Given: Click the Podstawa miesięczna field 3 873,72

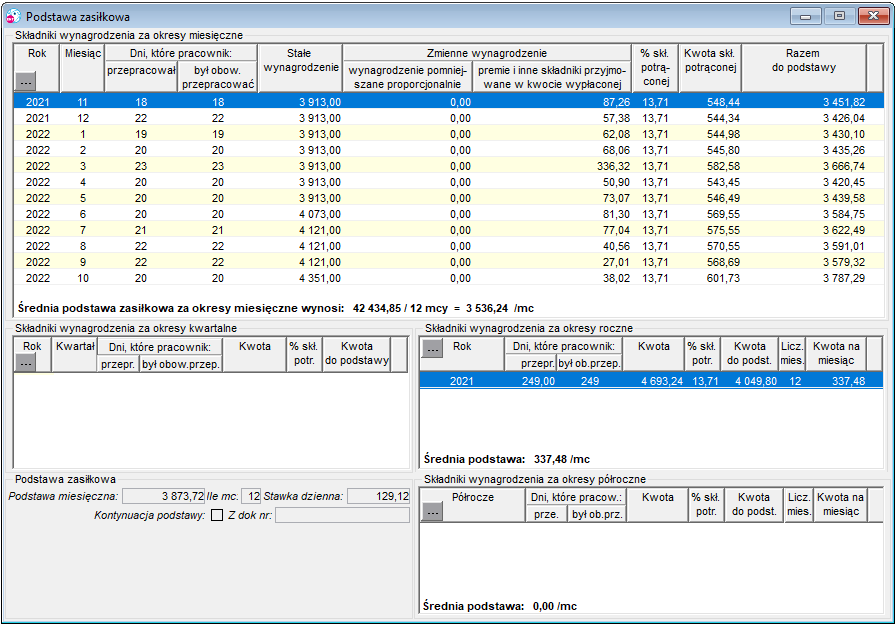Looking at the screenshot, I should click(163, 496).
